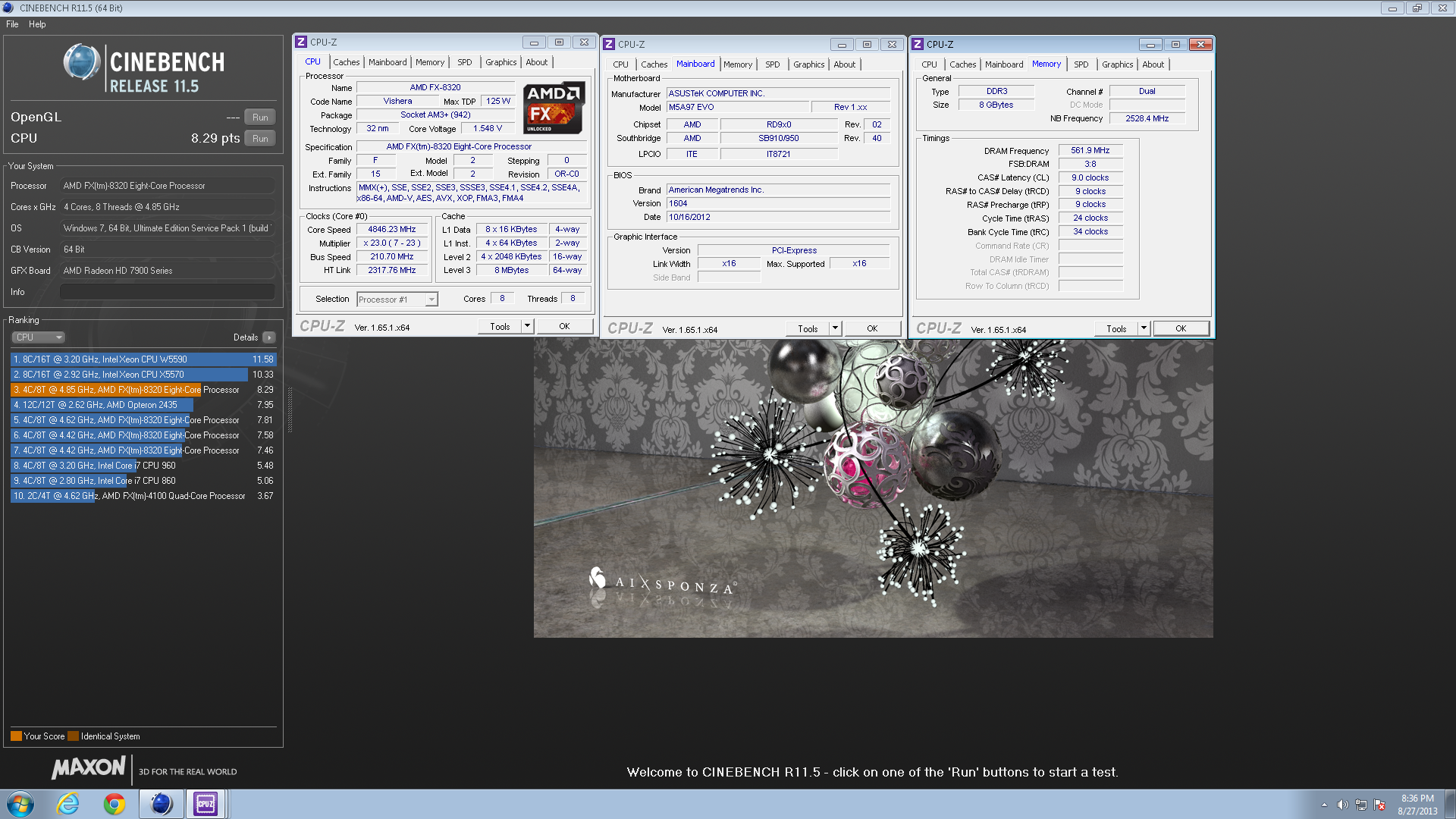Open the network status tray icon
The image size is (1456, 819).
pos(1361,805)
